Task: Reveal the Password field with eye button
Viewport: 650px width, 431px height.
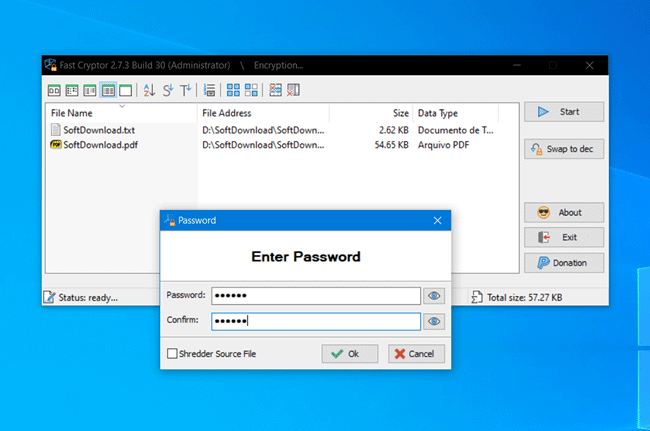Action: [x=434, y=296]
